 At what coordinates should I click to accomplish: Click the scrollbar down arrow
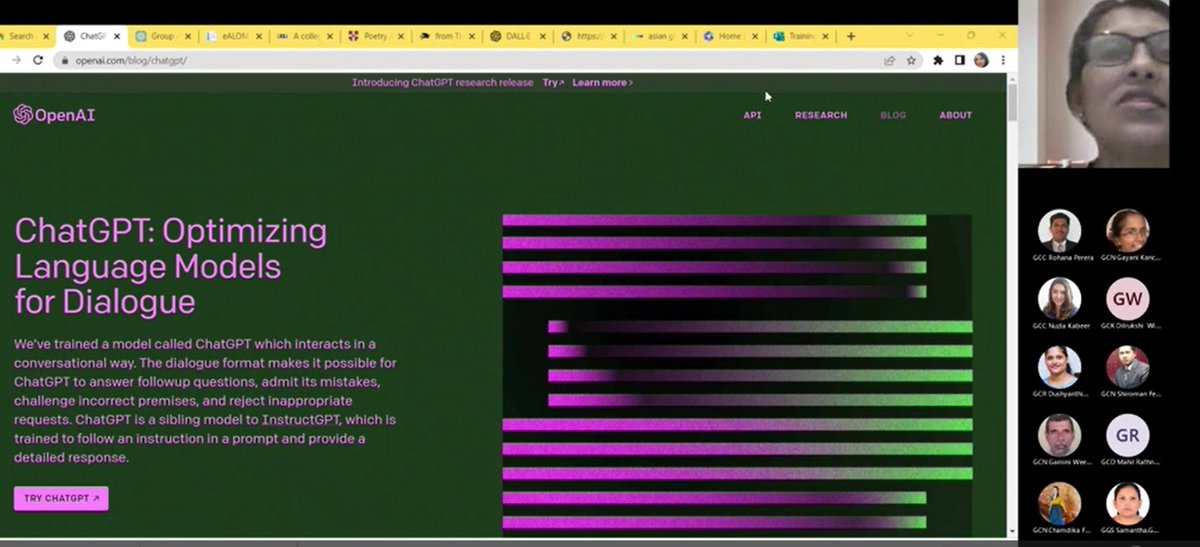[1012, 532]
